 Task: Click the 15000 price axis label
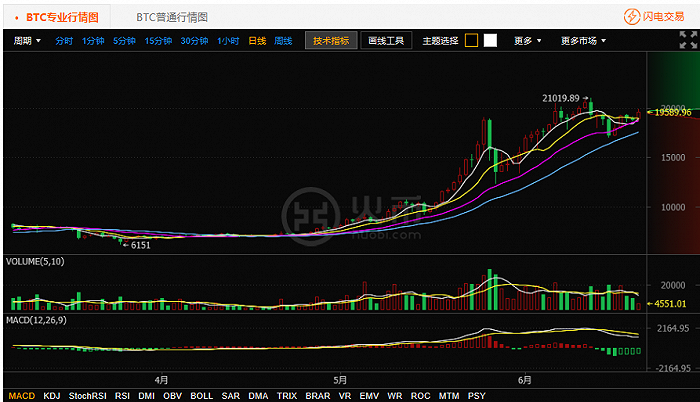(x=673, y=158)
